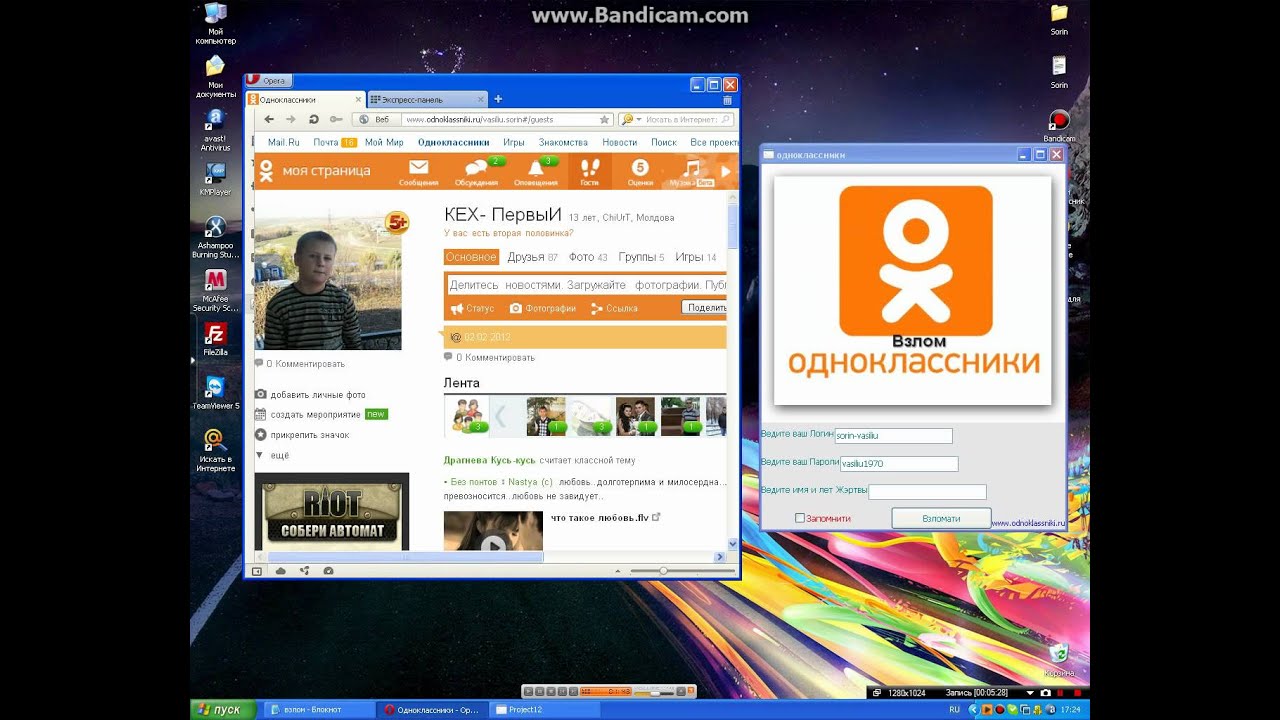Play the что такое любовь video thumbnail
Image resolution: width=1280 pixels, height=720 pixels.
(493, 531)
